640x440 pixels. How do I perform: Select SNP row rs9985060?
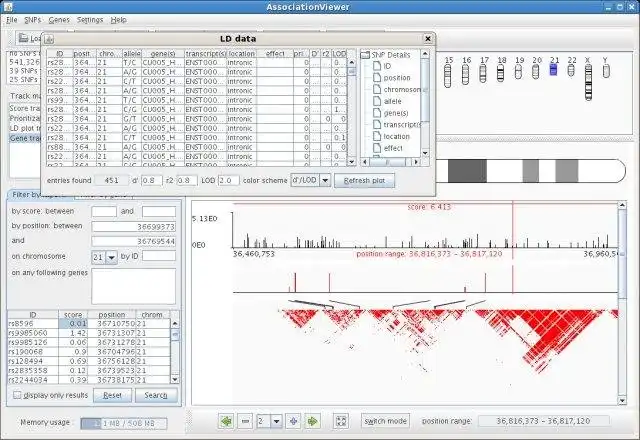89,333
